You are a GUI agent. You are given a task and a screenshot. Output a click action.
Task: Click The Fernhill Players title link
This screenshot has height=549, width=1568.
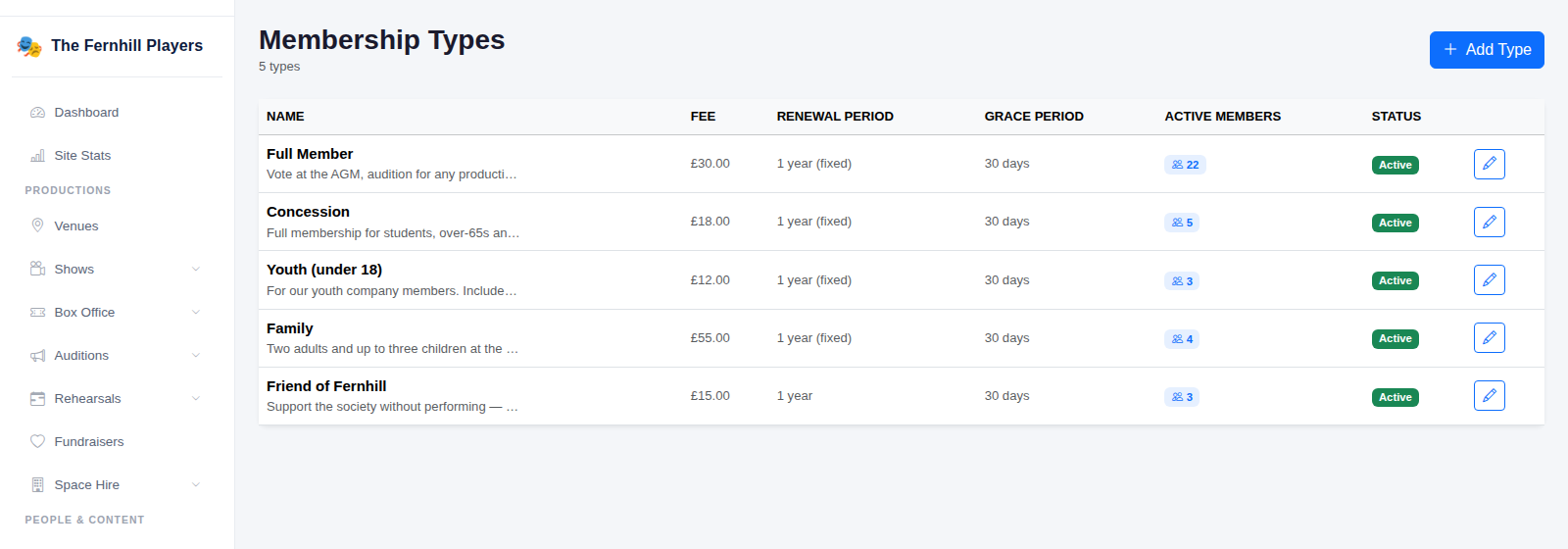[x=126, y=46]
